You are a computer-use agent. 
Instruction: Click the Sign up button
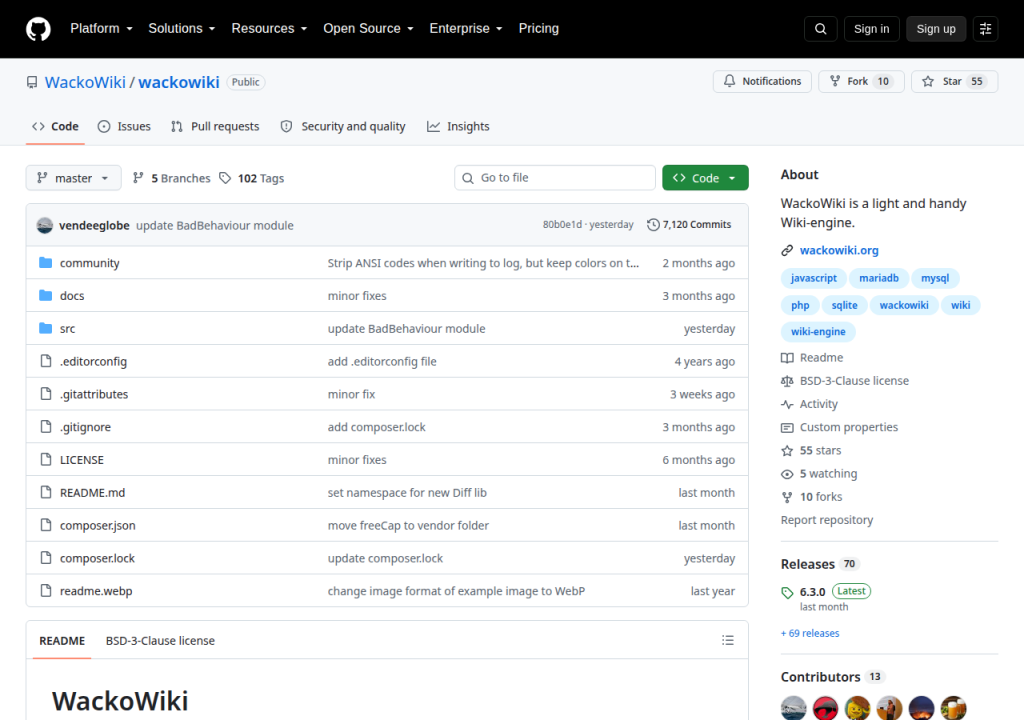click(936, 29)
